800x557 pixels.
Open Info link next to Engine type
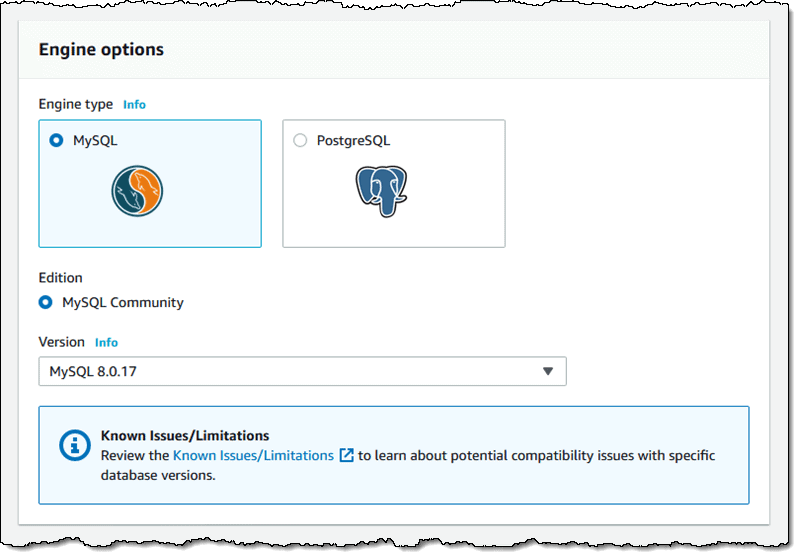tap(134, 105)
